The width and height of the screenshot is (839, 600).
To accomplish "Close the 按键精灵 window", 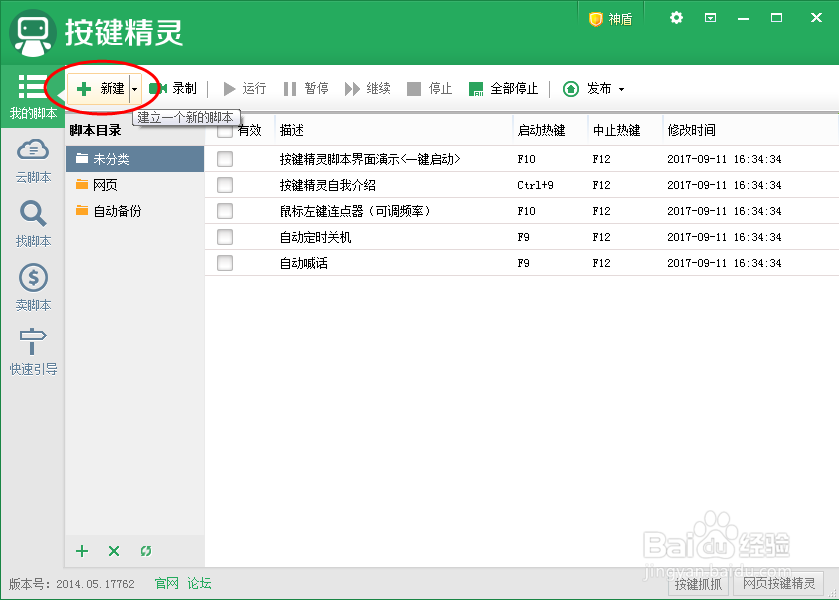I will (x=816, y=18).
